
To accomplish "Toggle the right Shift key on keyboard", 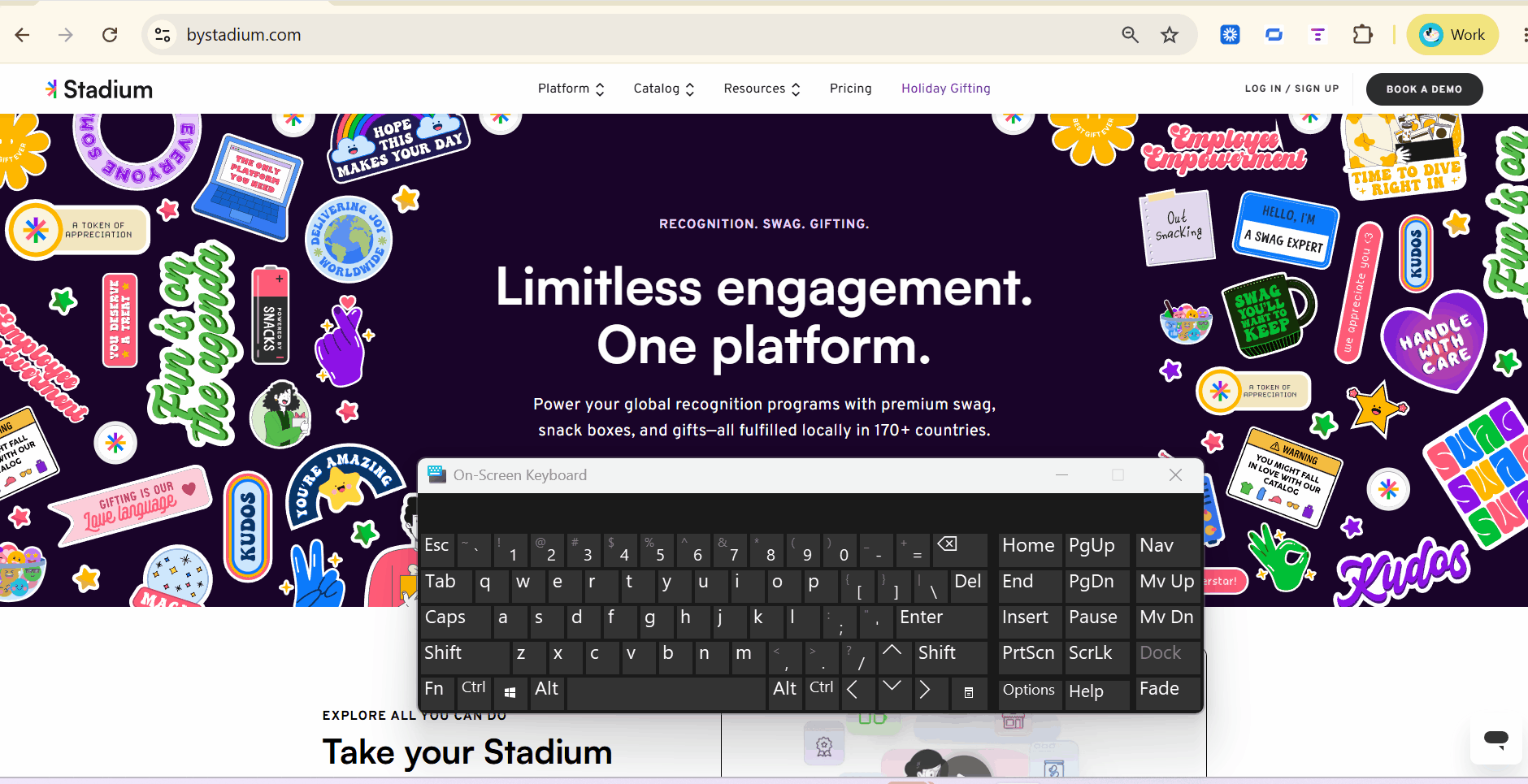I will [949, 657].
